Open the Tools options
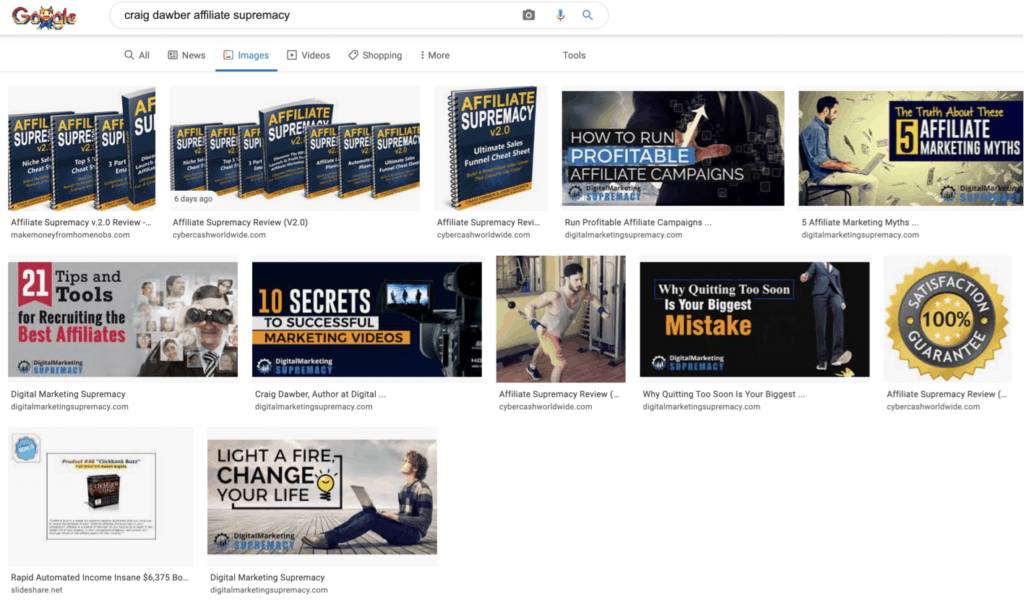The width and height of the screenshot is (1024, 602). 574,55
